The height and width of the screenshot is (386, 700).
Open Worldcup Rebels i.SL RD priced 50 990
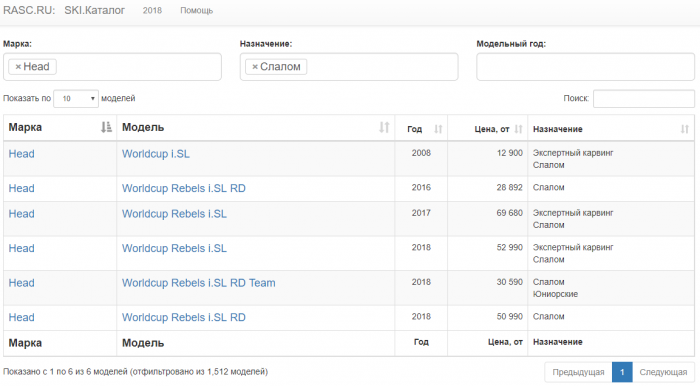coord(184,317)
